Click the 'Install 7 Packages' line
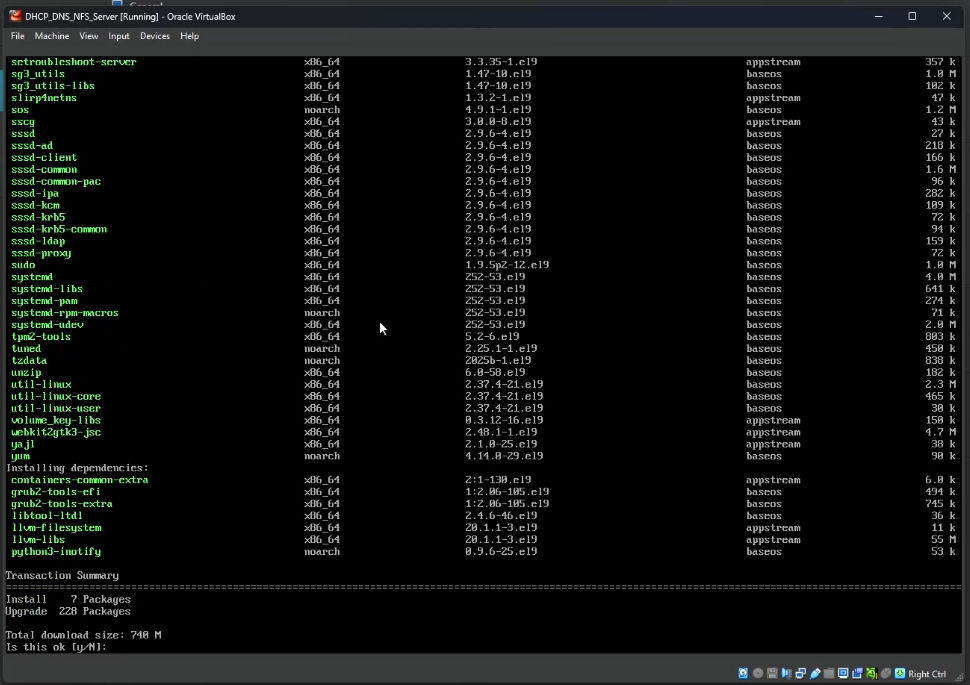The width and height of the screenshot is (970, 685). [x=68, y=600]
